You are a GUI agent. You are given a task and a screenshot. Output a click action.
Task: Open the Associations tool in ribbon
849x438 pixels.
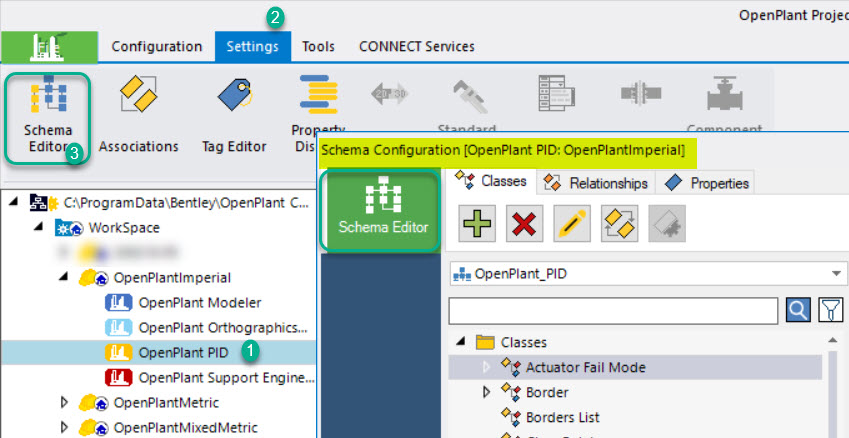[x=138, y=114]
